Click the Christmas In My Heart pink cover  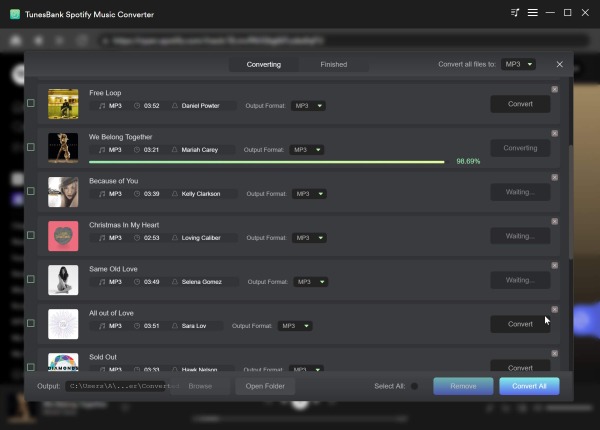point(63,236)
